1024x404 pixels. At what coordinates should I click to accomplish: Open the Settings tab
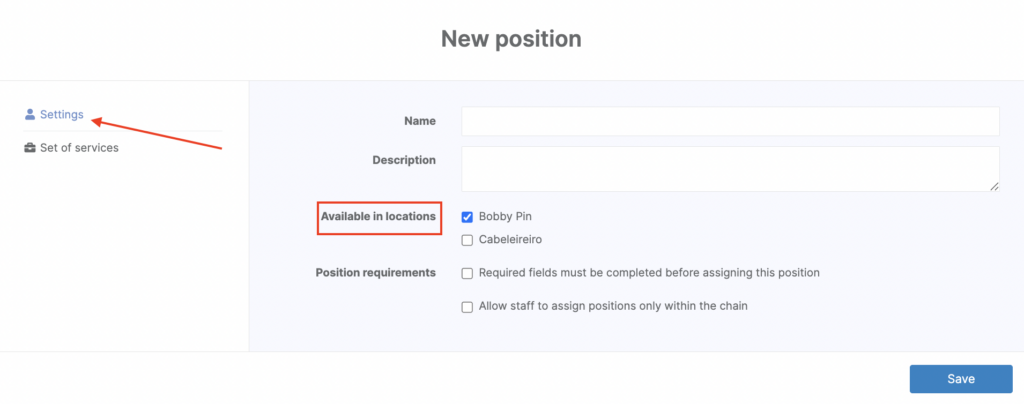pos(61,115)
